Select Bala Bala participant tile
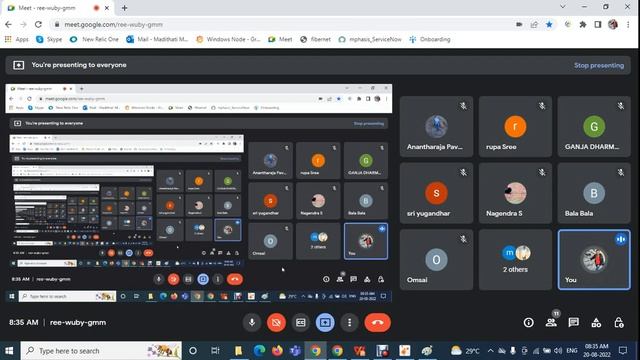Image resolution: width=640 pixels, height=360 pixels. pyautogui.click(x=594, y=193)
